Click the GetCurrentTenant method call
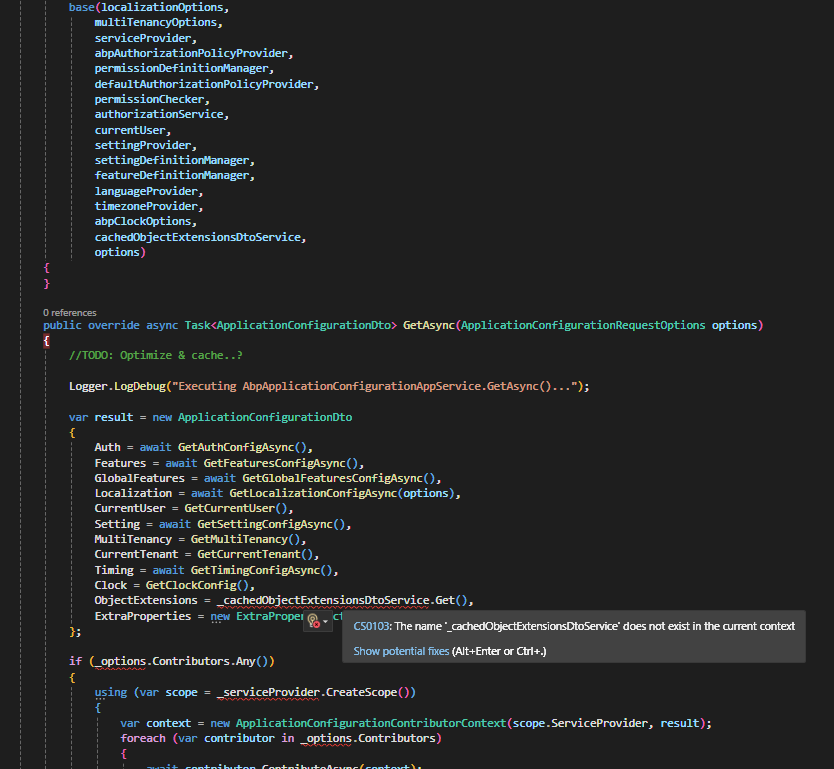 (254, 554)
